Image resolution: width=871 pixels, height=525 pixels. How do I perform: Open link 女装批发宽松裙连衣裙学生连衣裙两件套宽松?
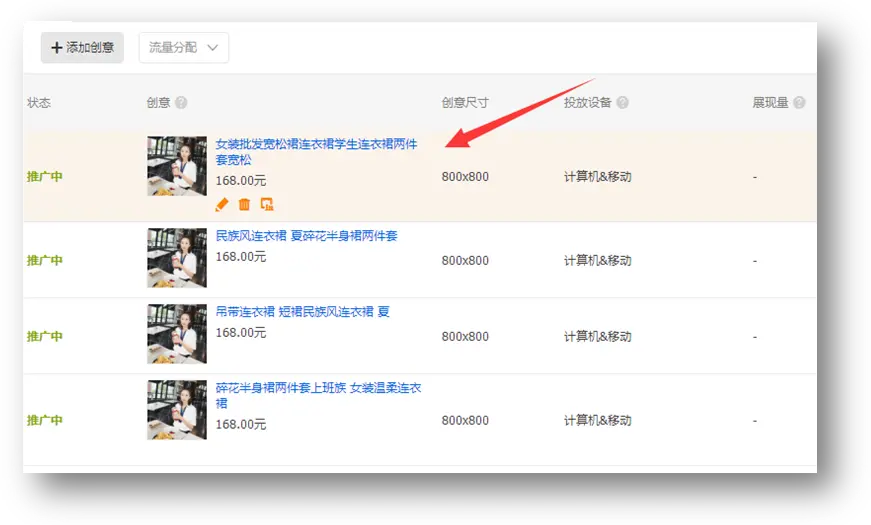tap(316, 152)
